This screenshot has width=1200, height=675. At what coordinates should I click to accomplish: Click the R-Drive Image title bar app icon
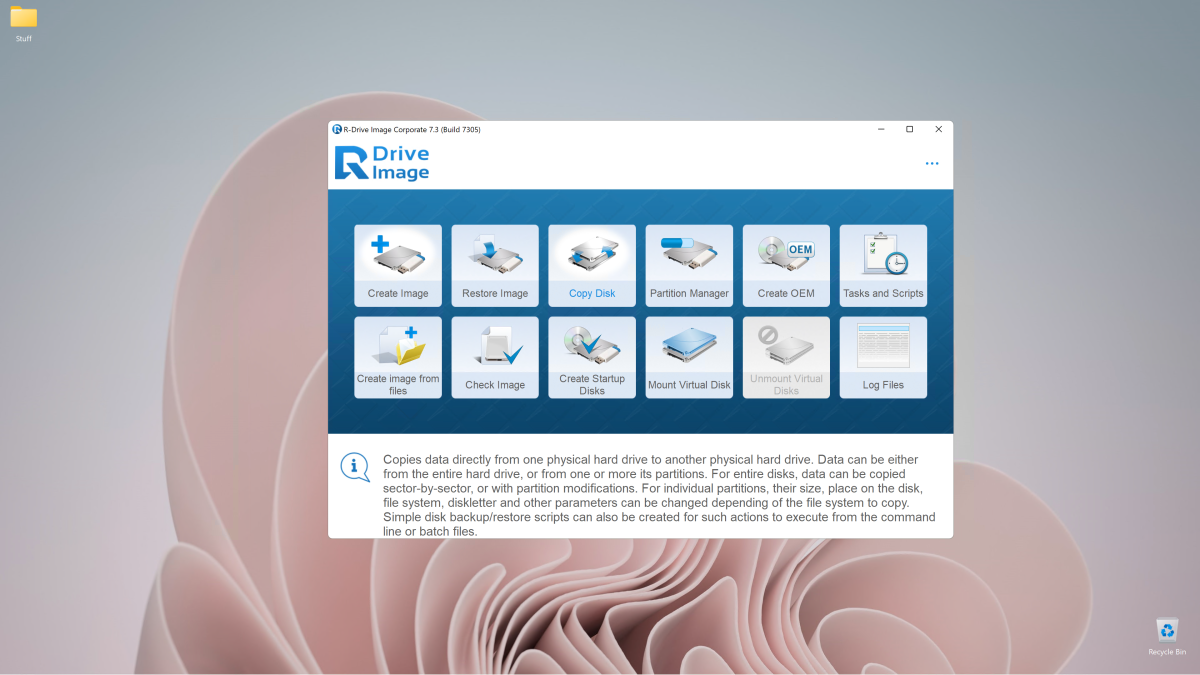337,129
